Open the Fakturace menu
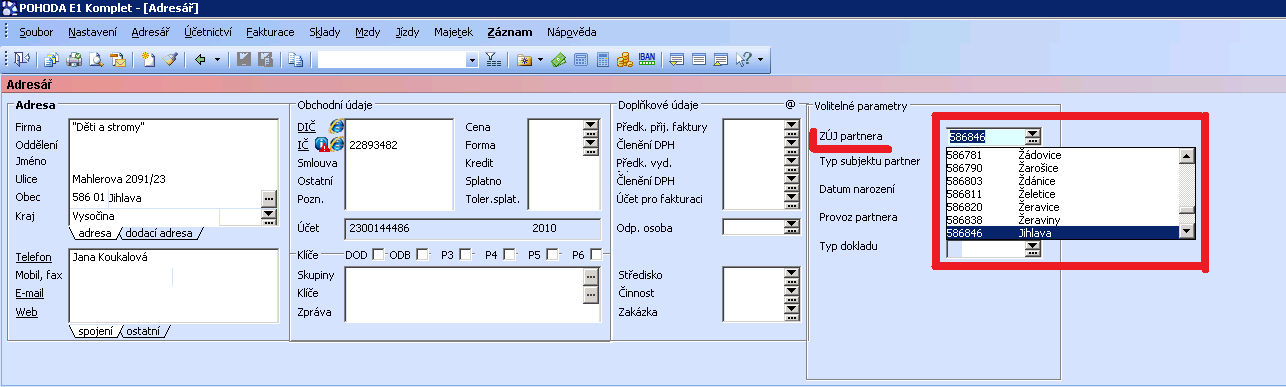 coord(270,32)
